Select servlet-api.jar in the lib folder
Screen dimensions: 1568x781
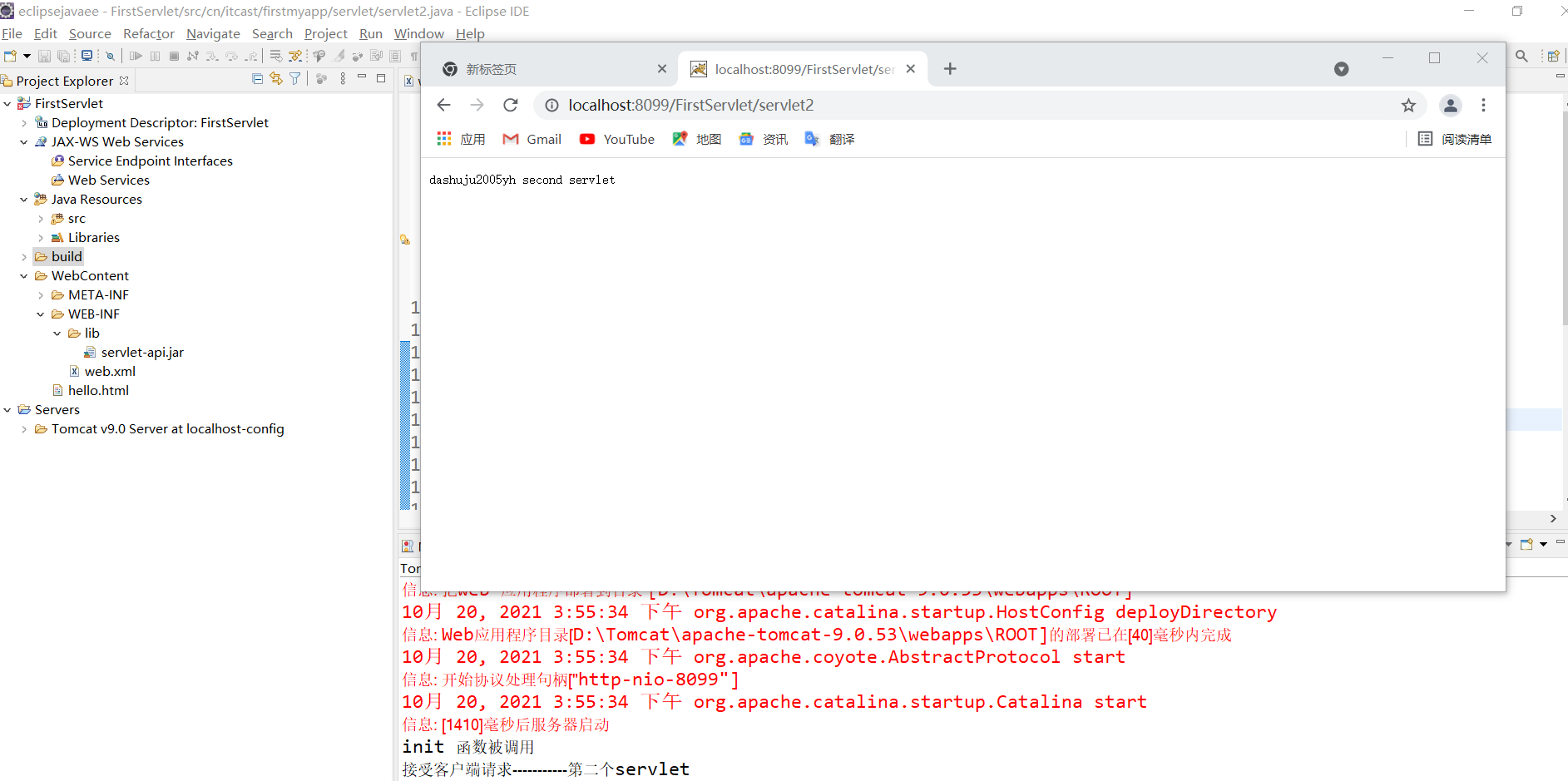(x=142, y=353)
